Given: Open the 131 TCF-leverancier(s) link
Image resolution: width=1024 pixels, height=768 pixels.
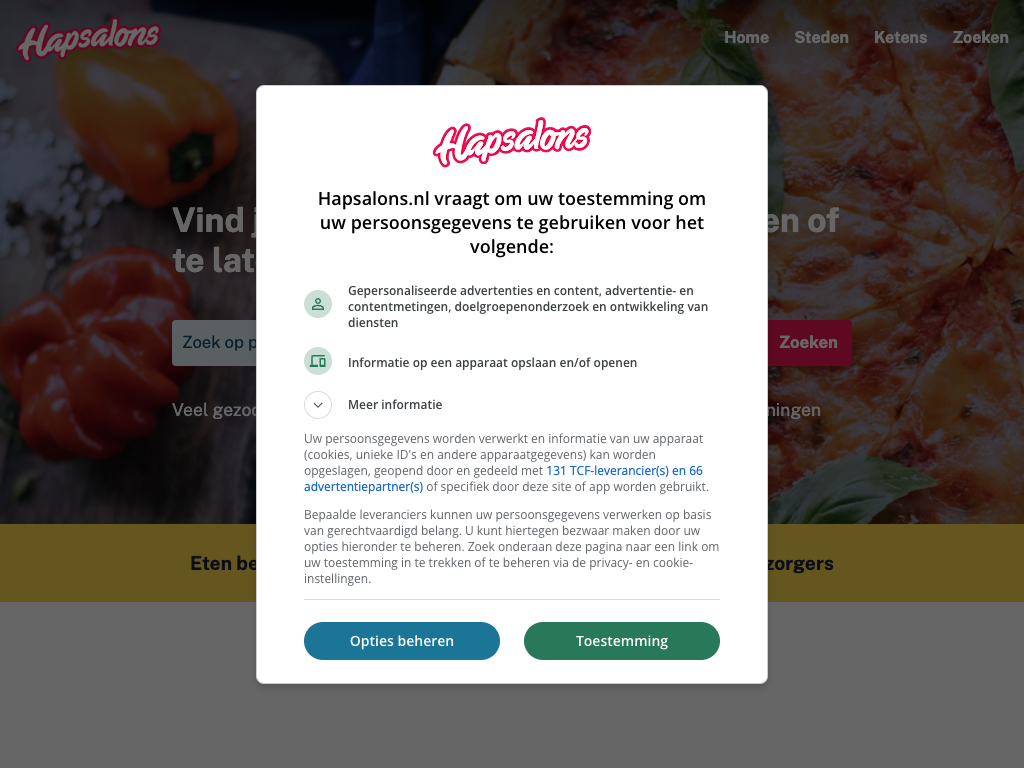Looking at the screenshot, I should (x=607, y=471).
